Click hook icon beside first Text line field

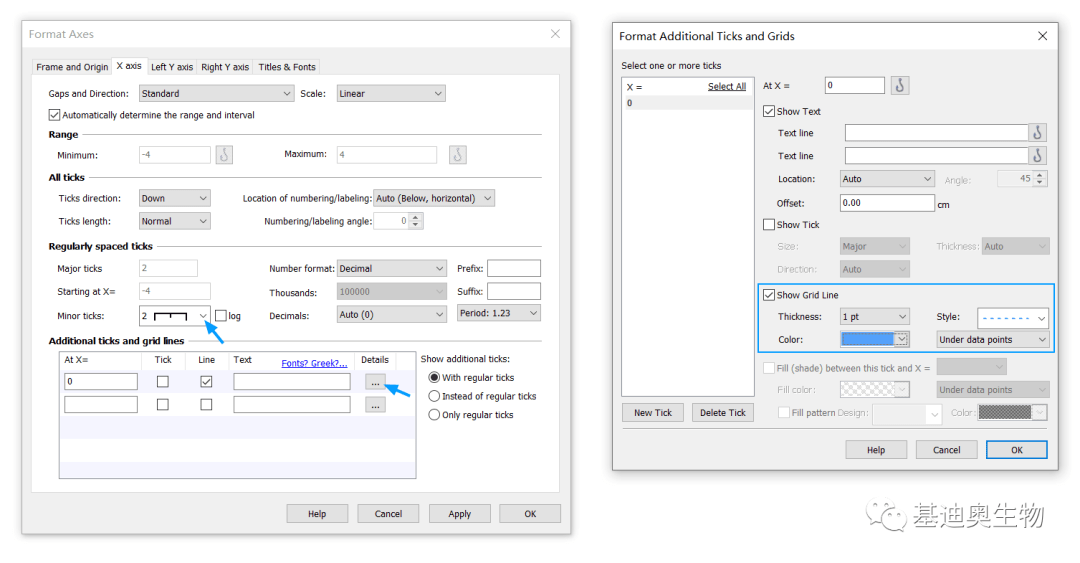point(1038,132)
